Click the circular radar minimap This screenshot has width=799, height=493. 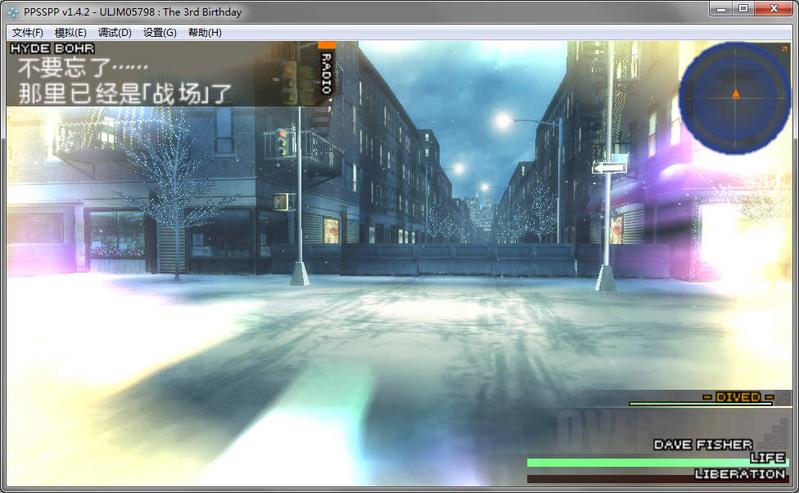pyautogui.click(x=735, y=97)
